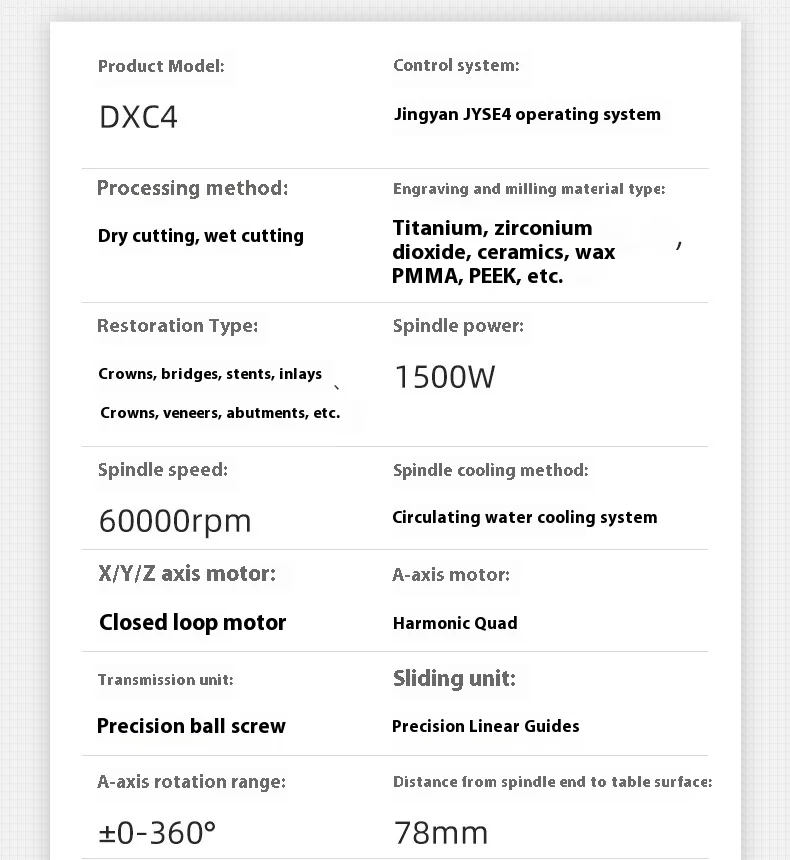Click 'Engraving and milling material type:' heading

point(529,188)
